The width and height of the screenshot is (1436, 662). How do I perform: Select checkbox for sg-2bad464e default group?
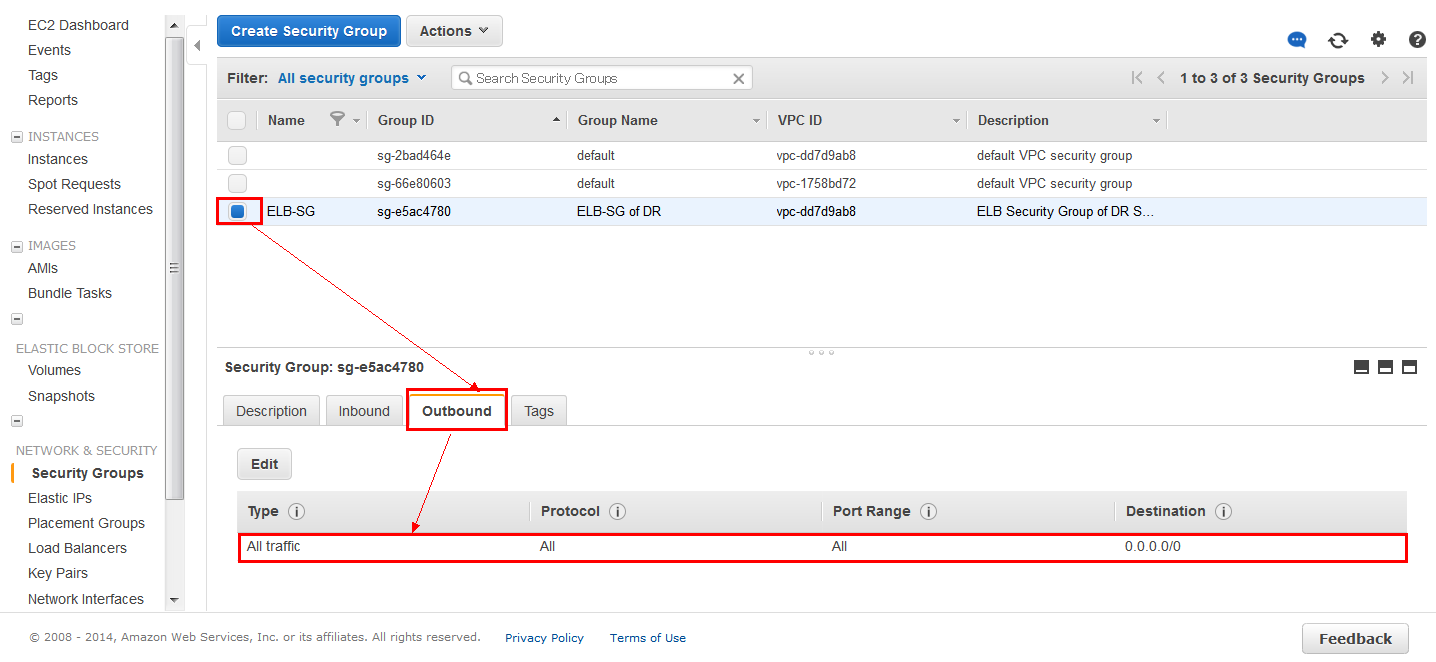point(237,155)
